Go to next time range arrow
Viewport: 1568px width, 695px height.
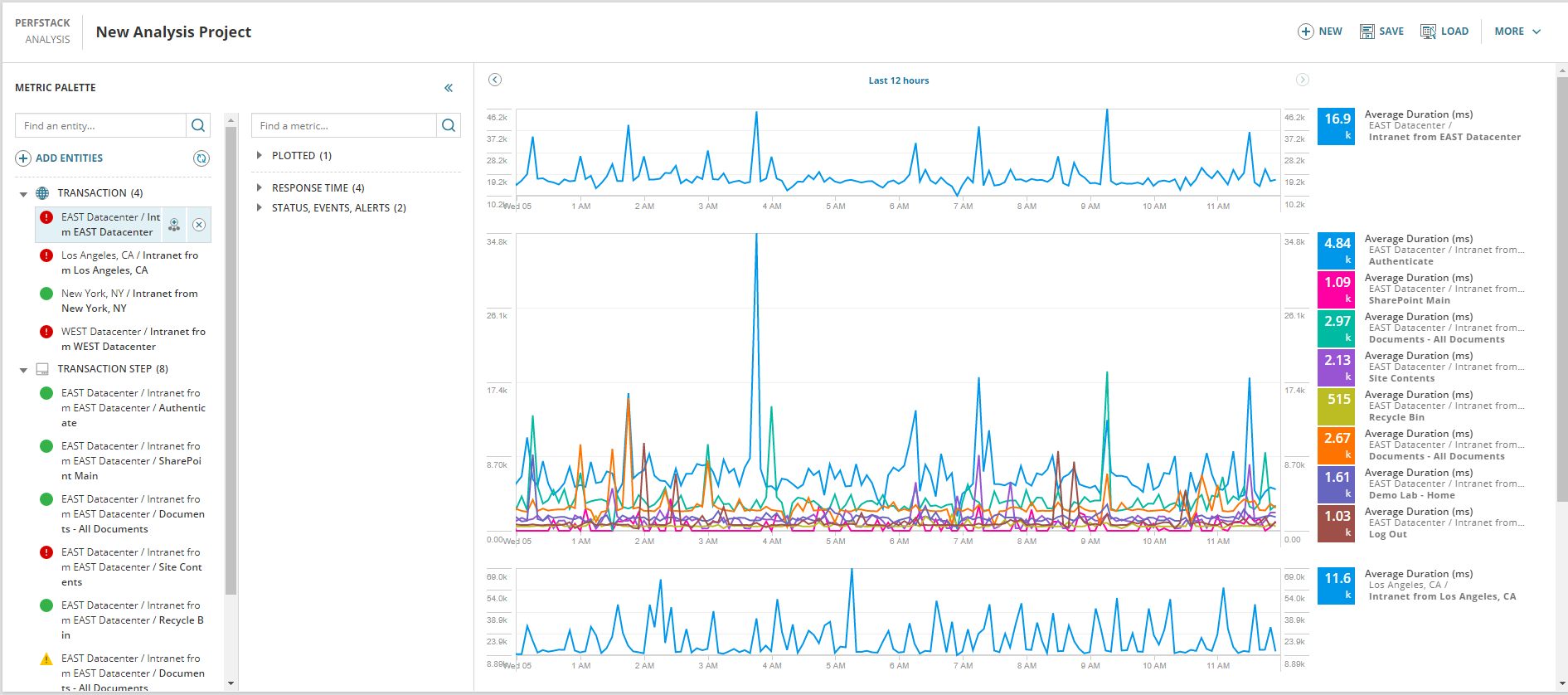(1303, 80)
